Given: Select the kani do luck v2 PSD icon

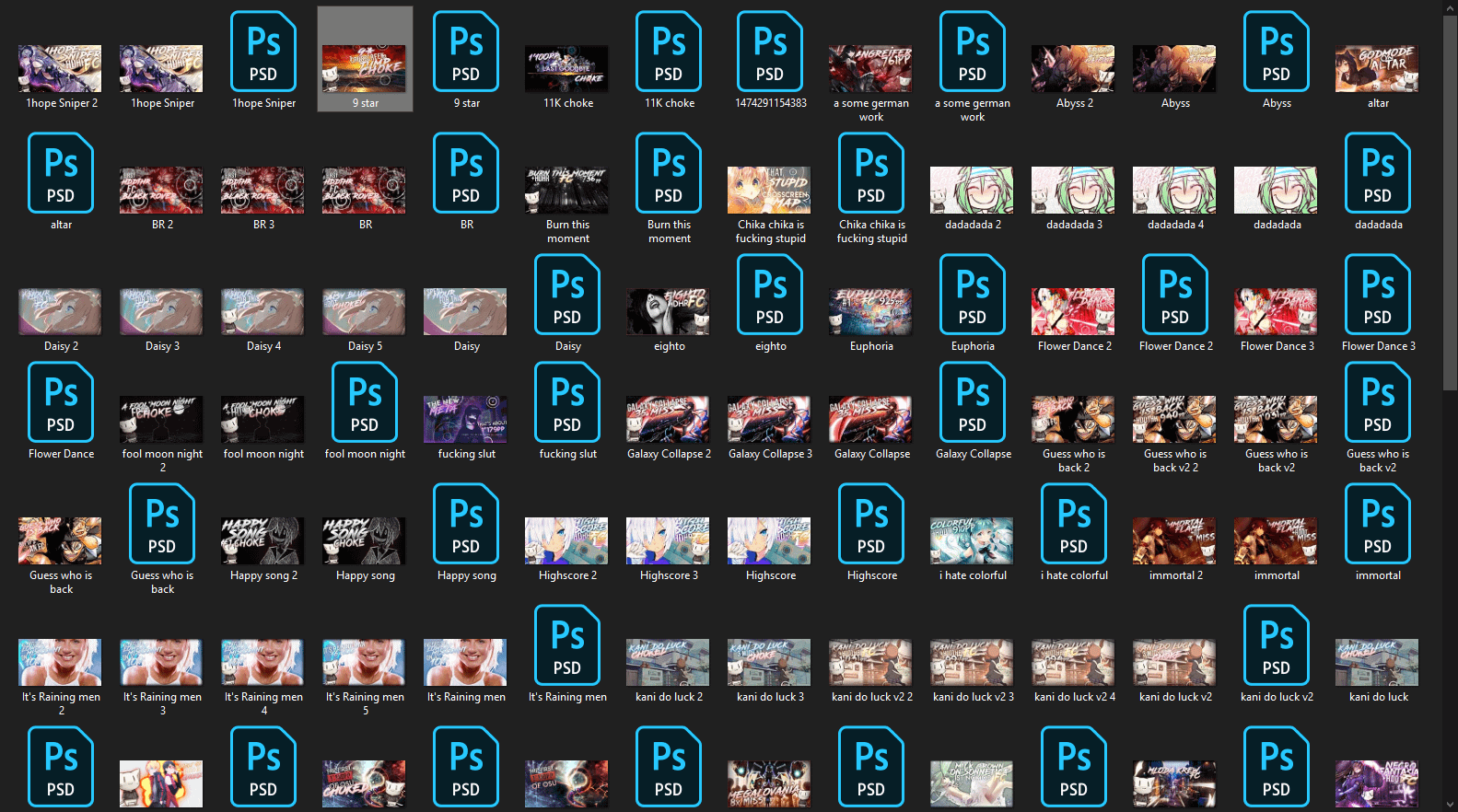Looking at the screenshot, I should pos(1277,645).
